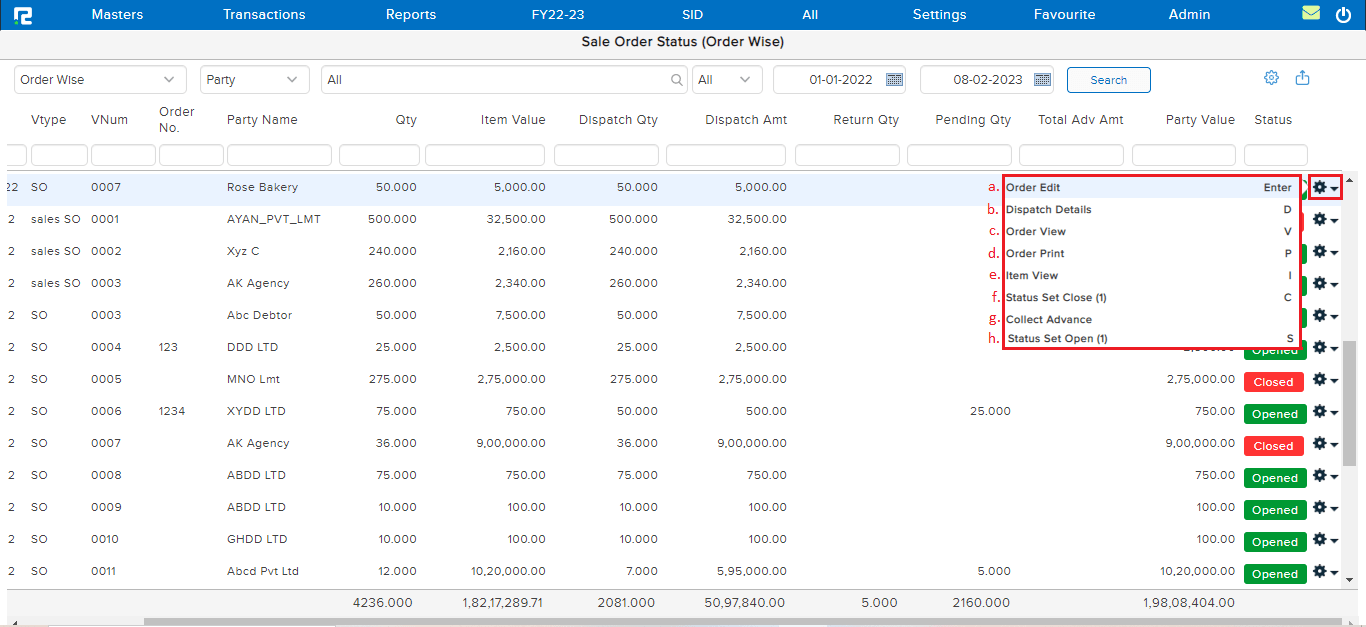Open the Transactions menu
Image resolution: width=1366 pixels, height=627 pixels.
(264, 15)
